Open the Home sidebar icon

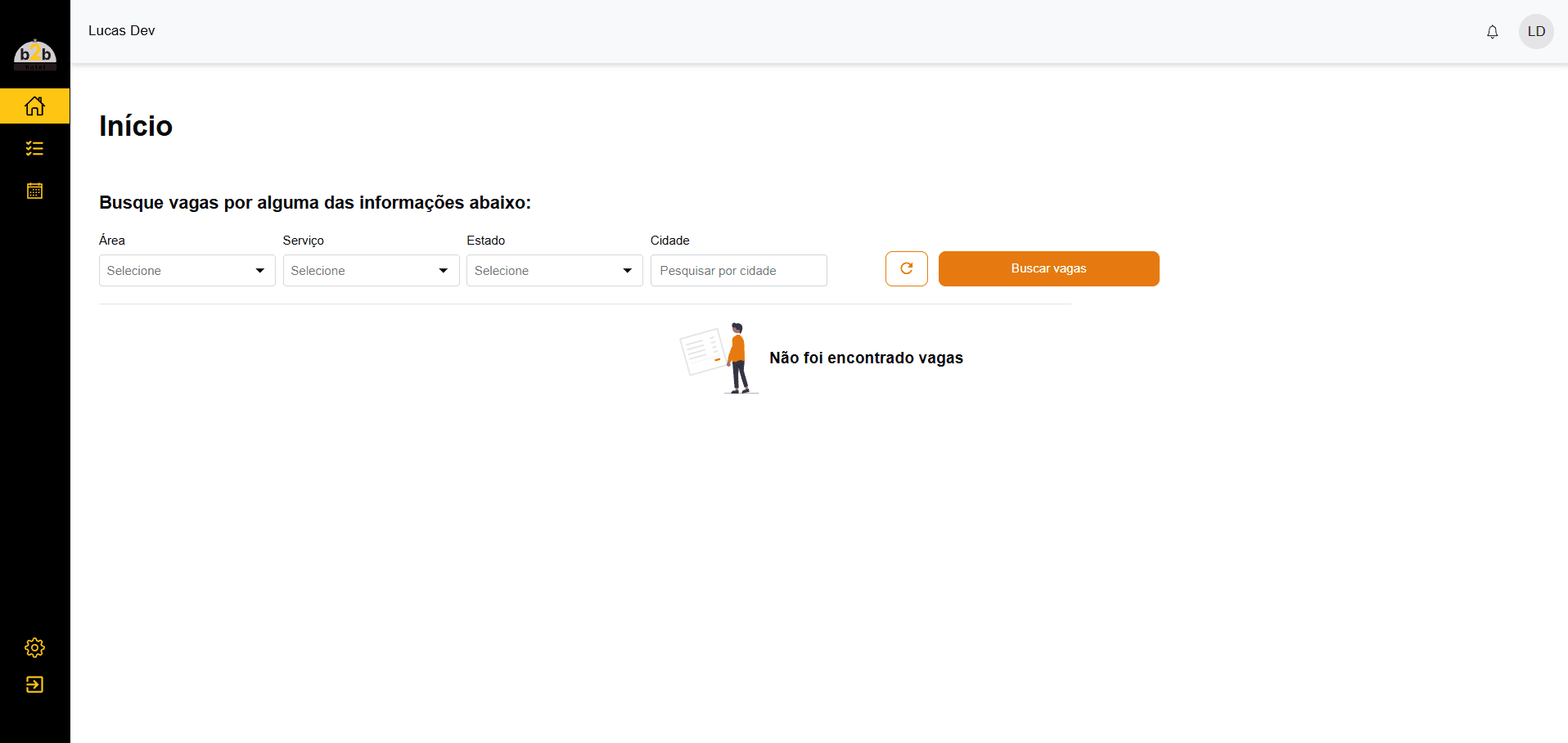[x=34, y=106]
